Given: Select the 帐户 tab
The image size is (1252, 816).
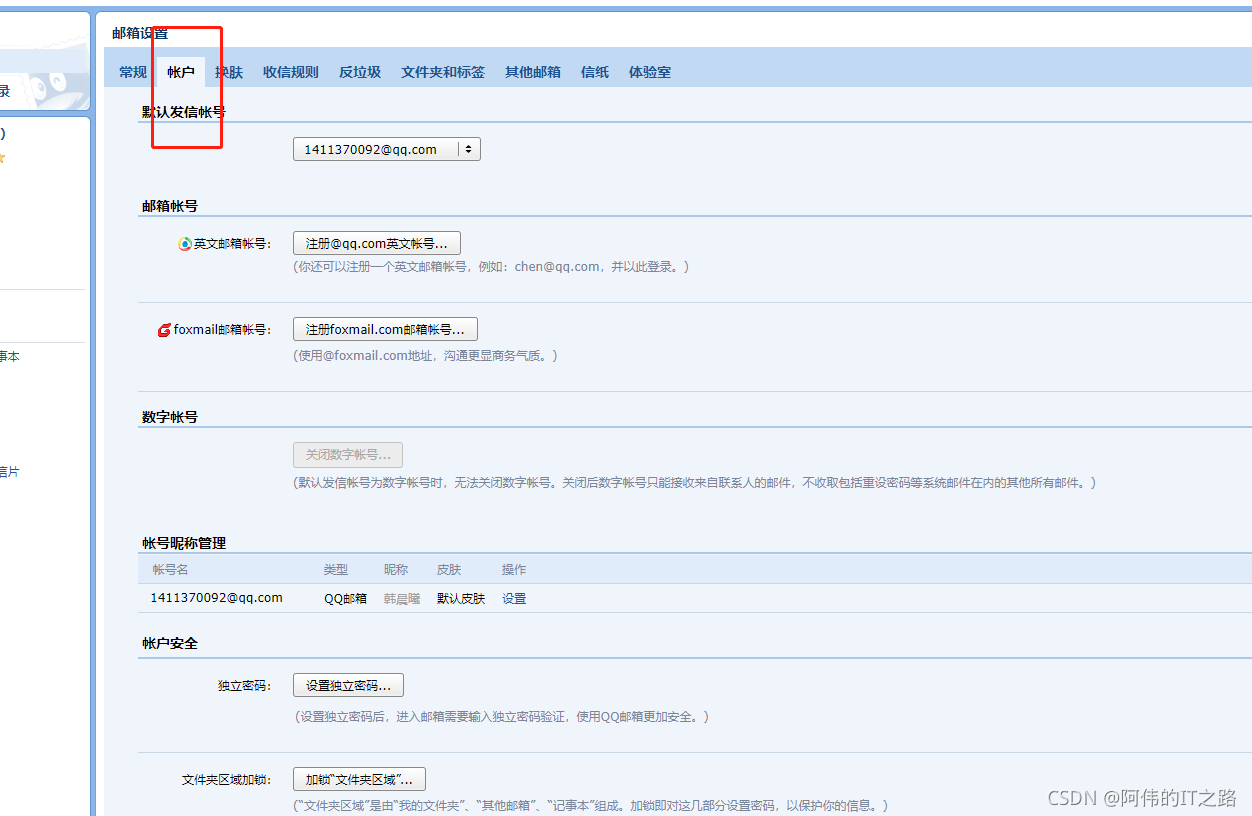Looking at the screenshot, I should (181, 72).
